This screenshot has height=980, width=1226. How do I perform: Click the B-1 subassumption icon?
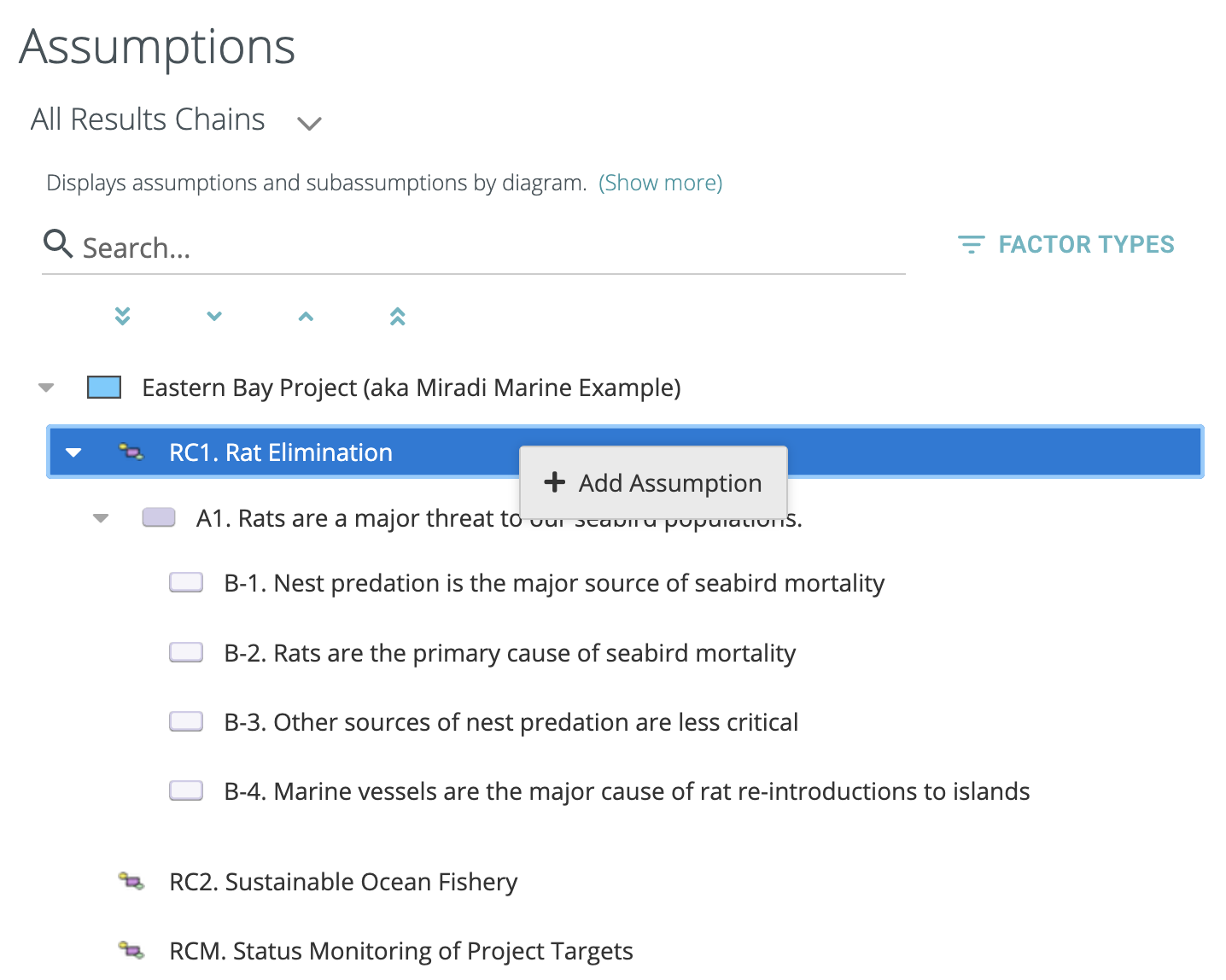[x=186, y=582]
